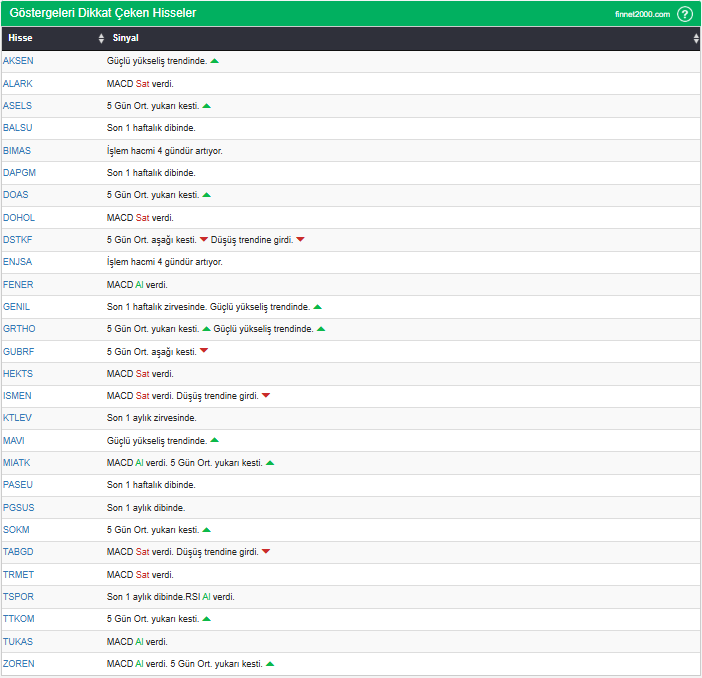Click red down arrow in TABGD row
This screenshot has width=702, height=678.
coord(266,552)
